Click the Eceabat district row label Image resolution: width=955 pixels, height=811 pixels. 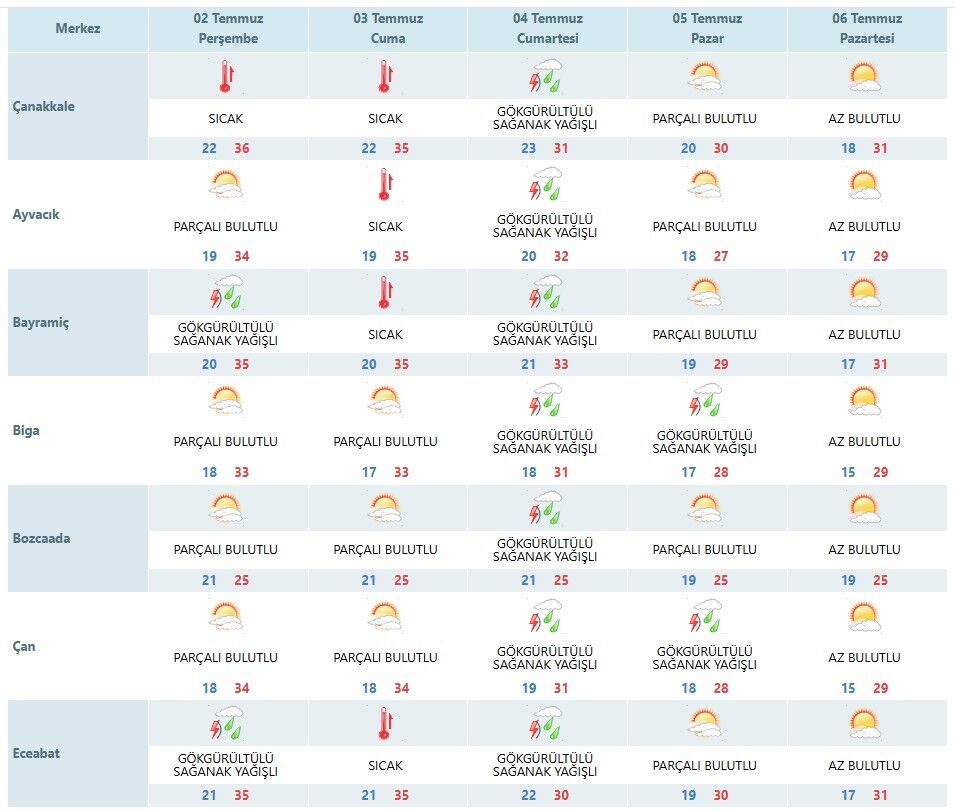click(x=36, y=753)
